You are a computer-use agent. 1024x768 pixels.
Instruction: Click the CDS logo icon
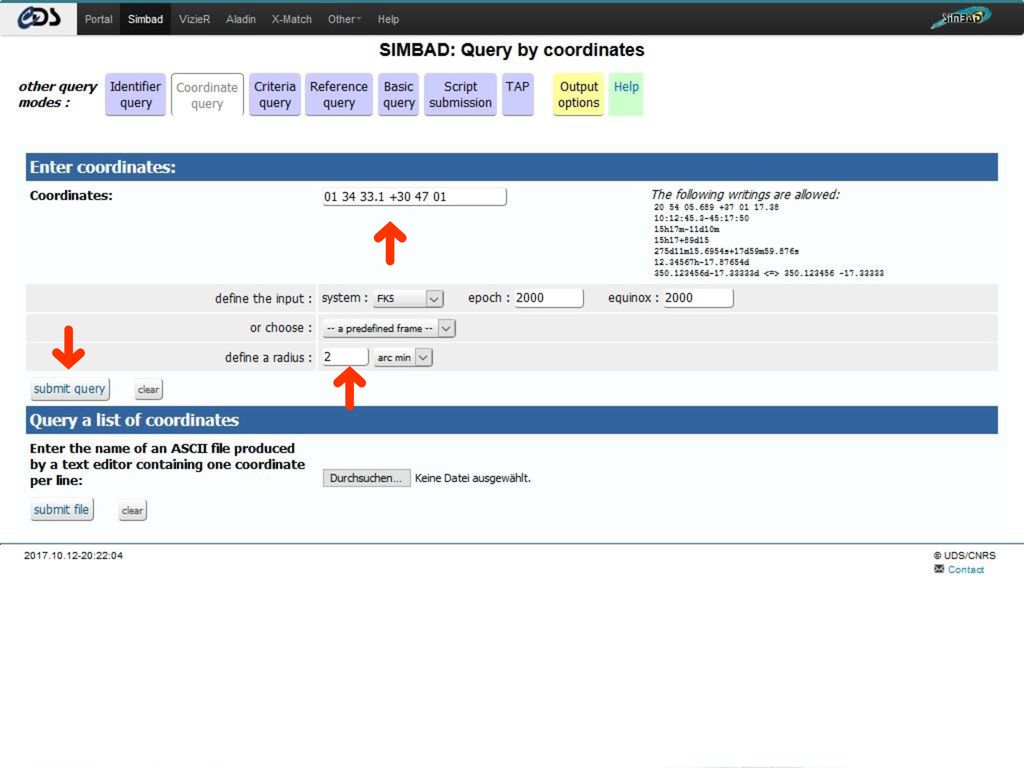tap(39, 18)
